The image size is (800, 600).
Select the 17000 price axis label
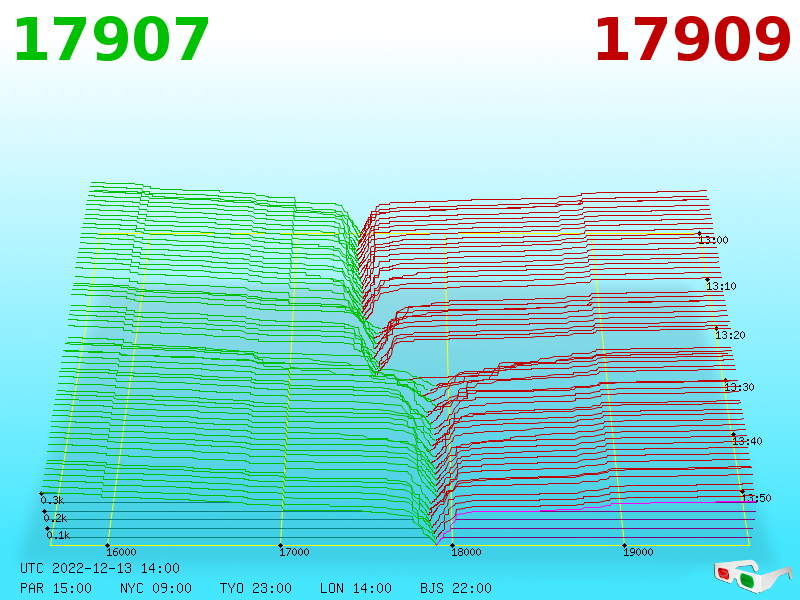[x=294, y=552]
